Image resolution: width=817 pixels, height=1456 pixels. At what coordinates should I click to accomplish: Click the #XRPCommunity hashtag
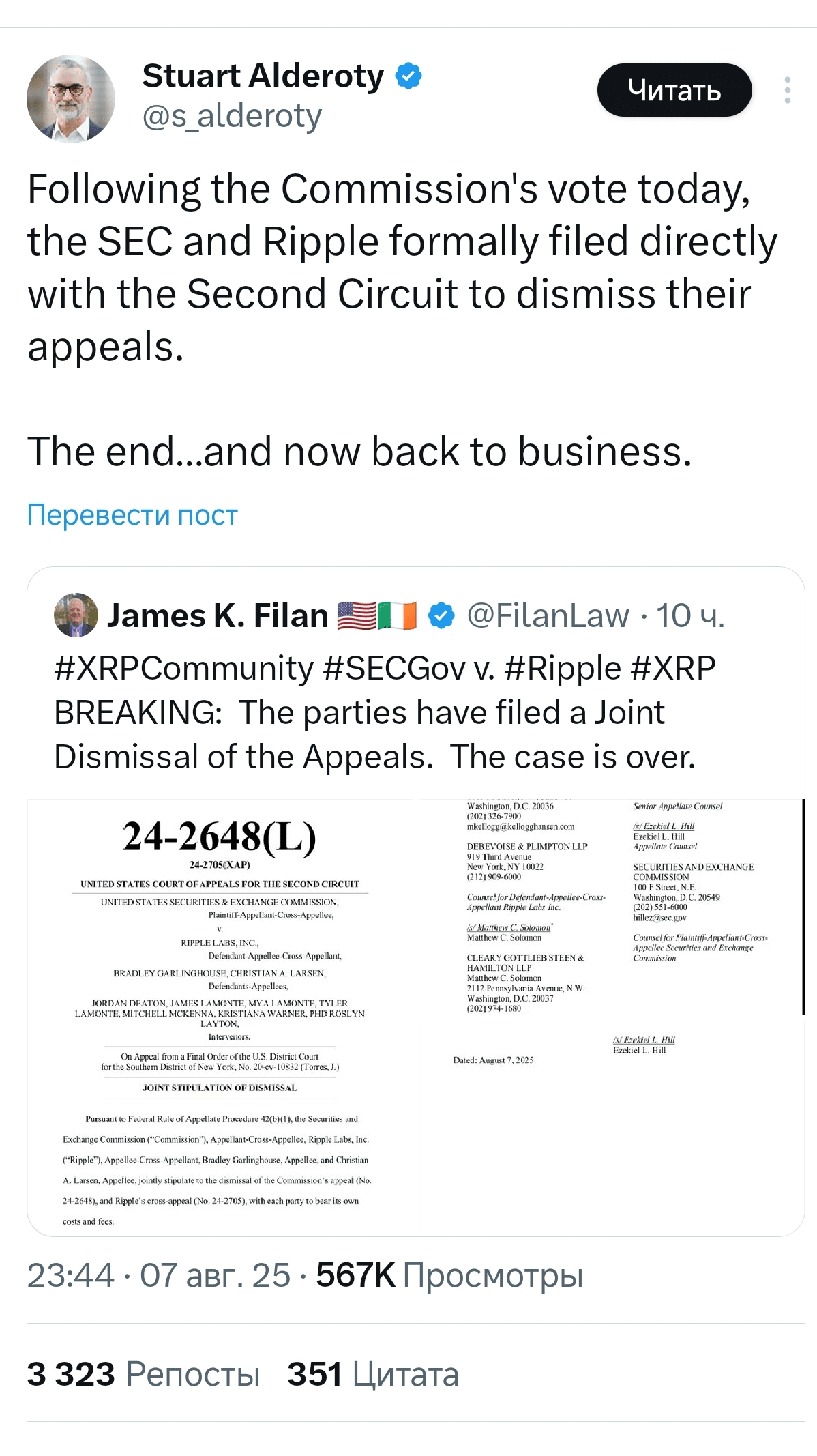184,668
